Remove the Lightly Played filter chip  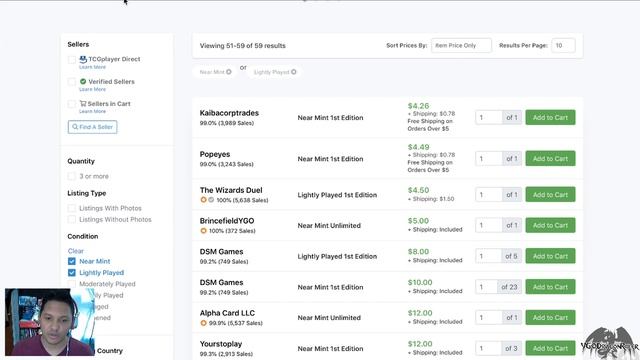[x=293, y=72]
